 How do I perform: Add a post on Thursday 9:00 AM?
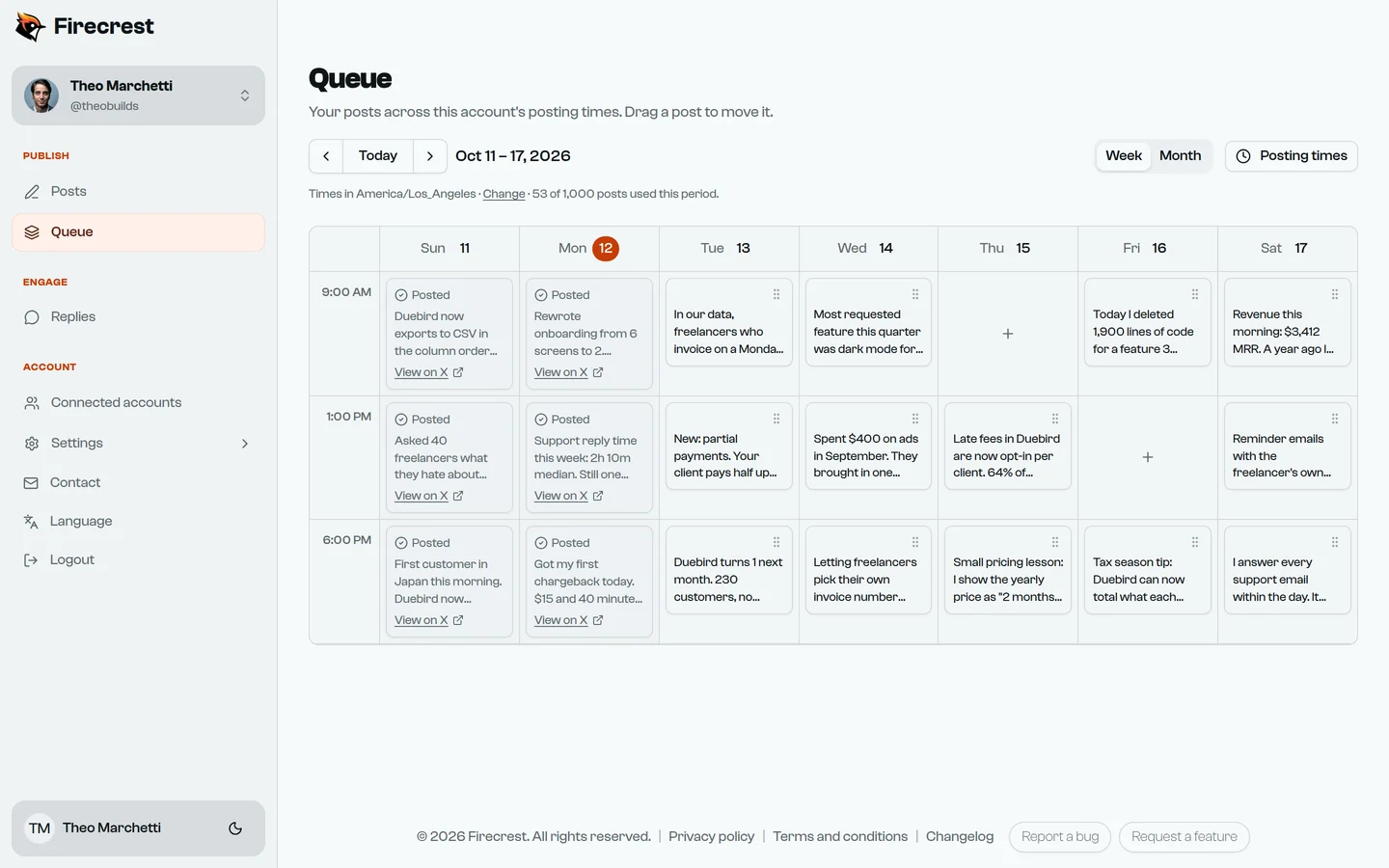(x=1008, y=334)
